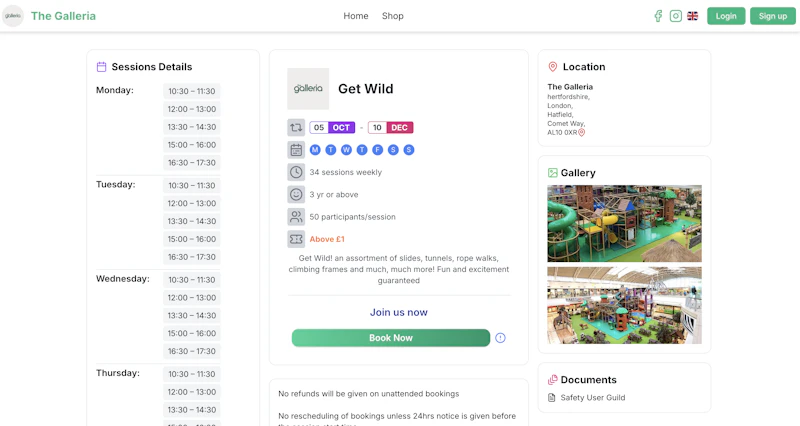800x426 pixels.
Task: Open the Safety User Guild document
Action: pyautogui.click(x=592, y=397)
